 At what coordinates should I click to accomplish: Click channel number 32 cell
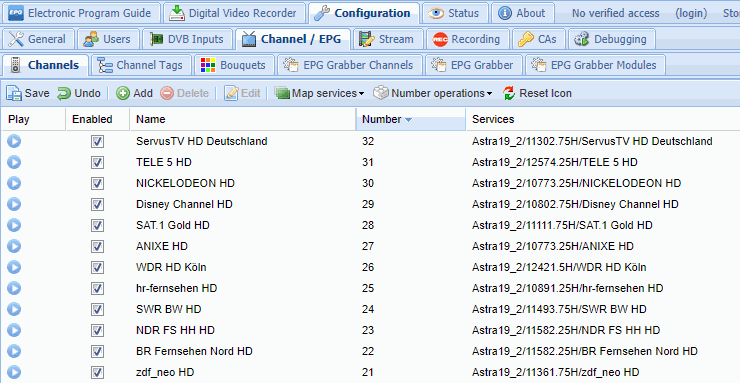click(368, 141)
